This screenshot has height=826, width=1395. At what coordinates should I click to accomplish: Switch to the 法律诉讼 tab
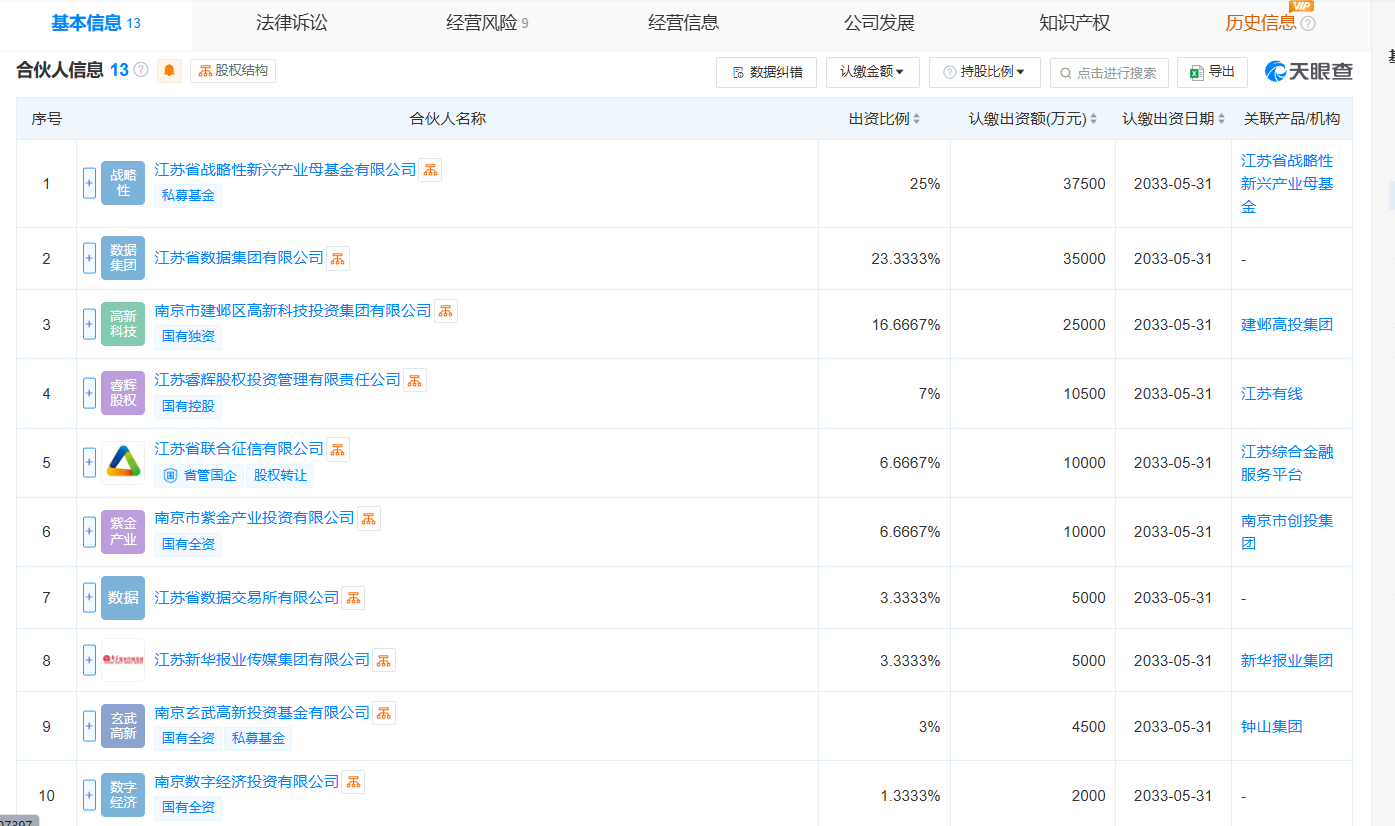coord(291,23)
